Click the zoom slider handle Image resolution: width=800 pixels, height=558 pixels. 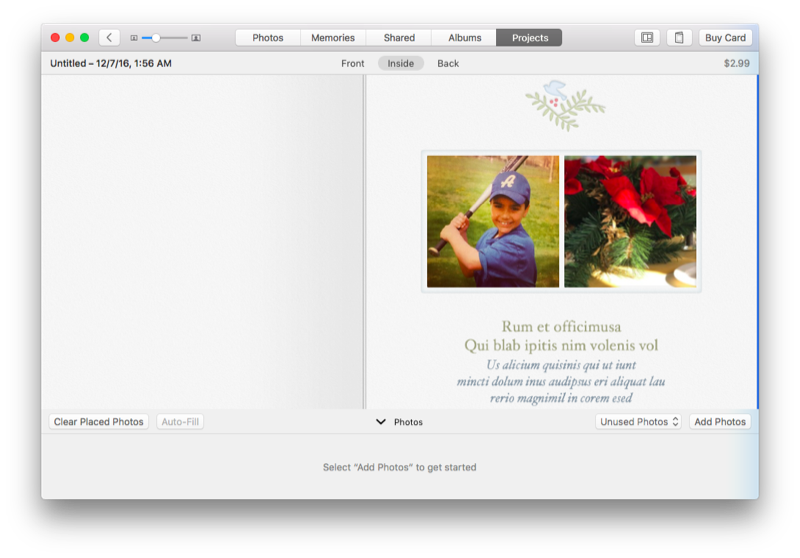[156, 38]
